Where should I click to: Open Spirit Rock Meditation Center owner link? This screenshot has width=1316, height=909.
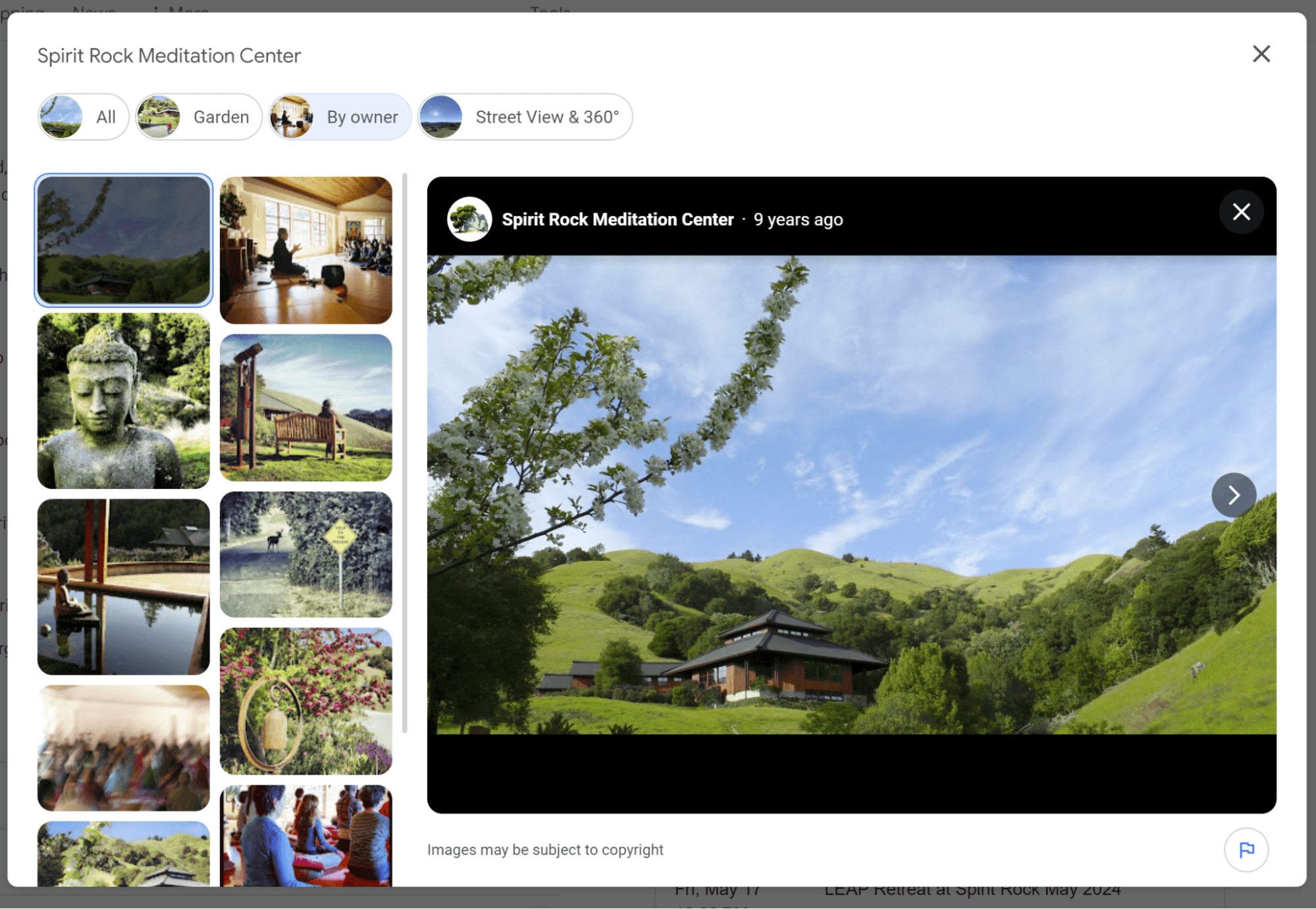617,220
